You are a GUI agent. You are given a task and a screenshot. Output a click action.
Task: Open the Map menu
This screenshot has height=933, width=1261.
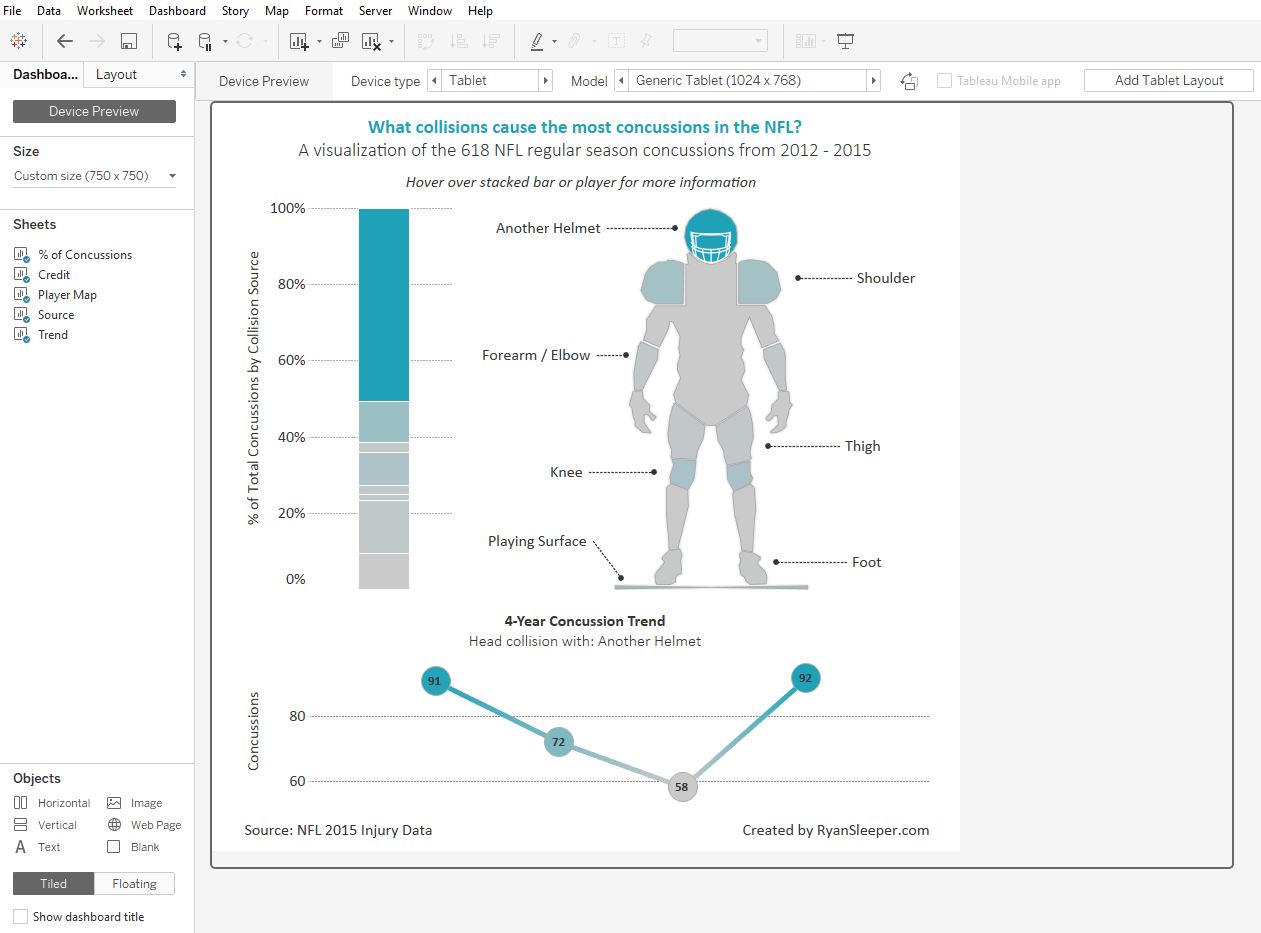tap(277, 11)
